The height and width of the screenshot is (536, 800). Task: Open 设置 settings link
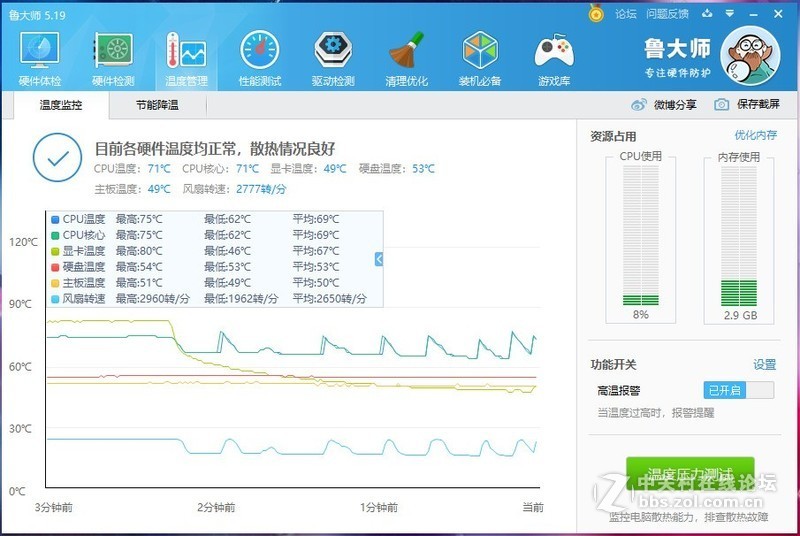[x=764, y=365]
